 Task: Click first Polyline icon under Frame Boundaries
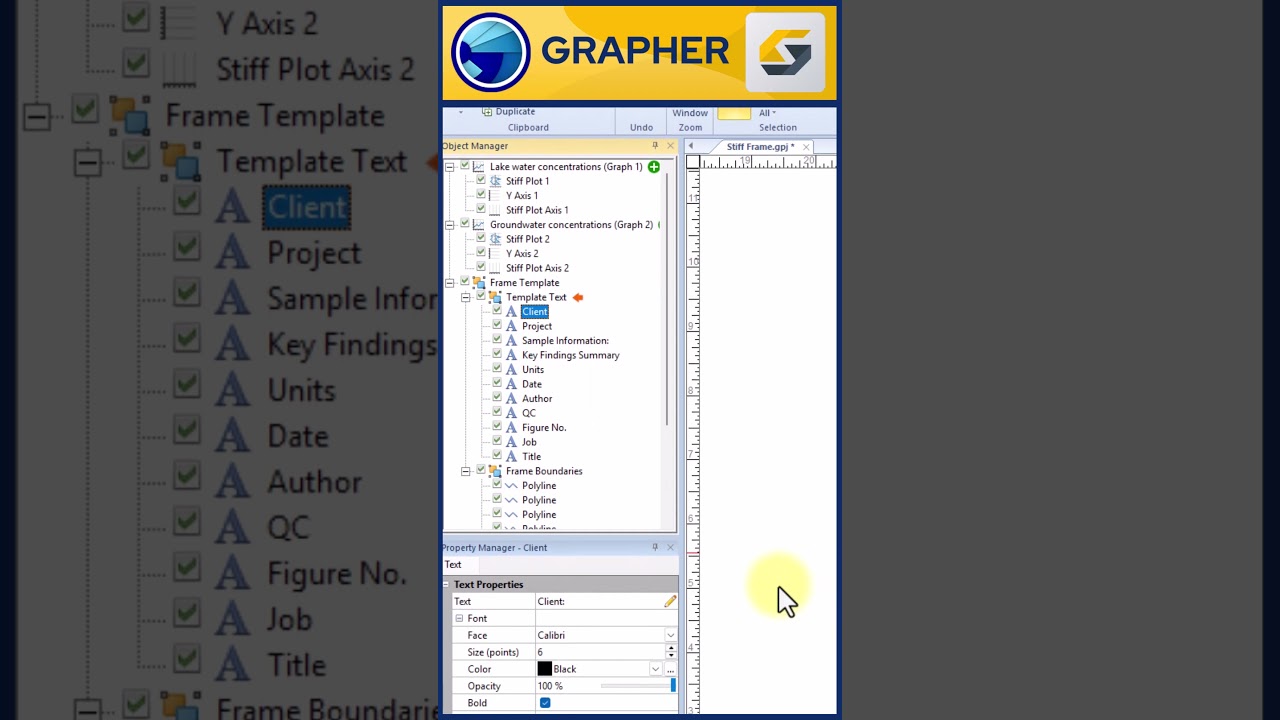(x=512, y=486)
